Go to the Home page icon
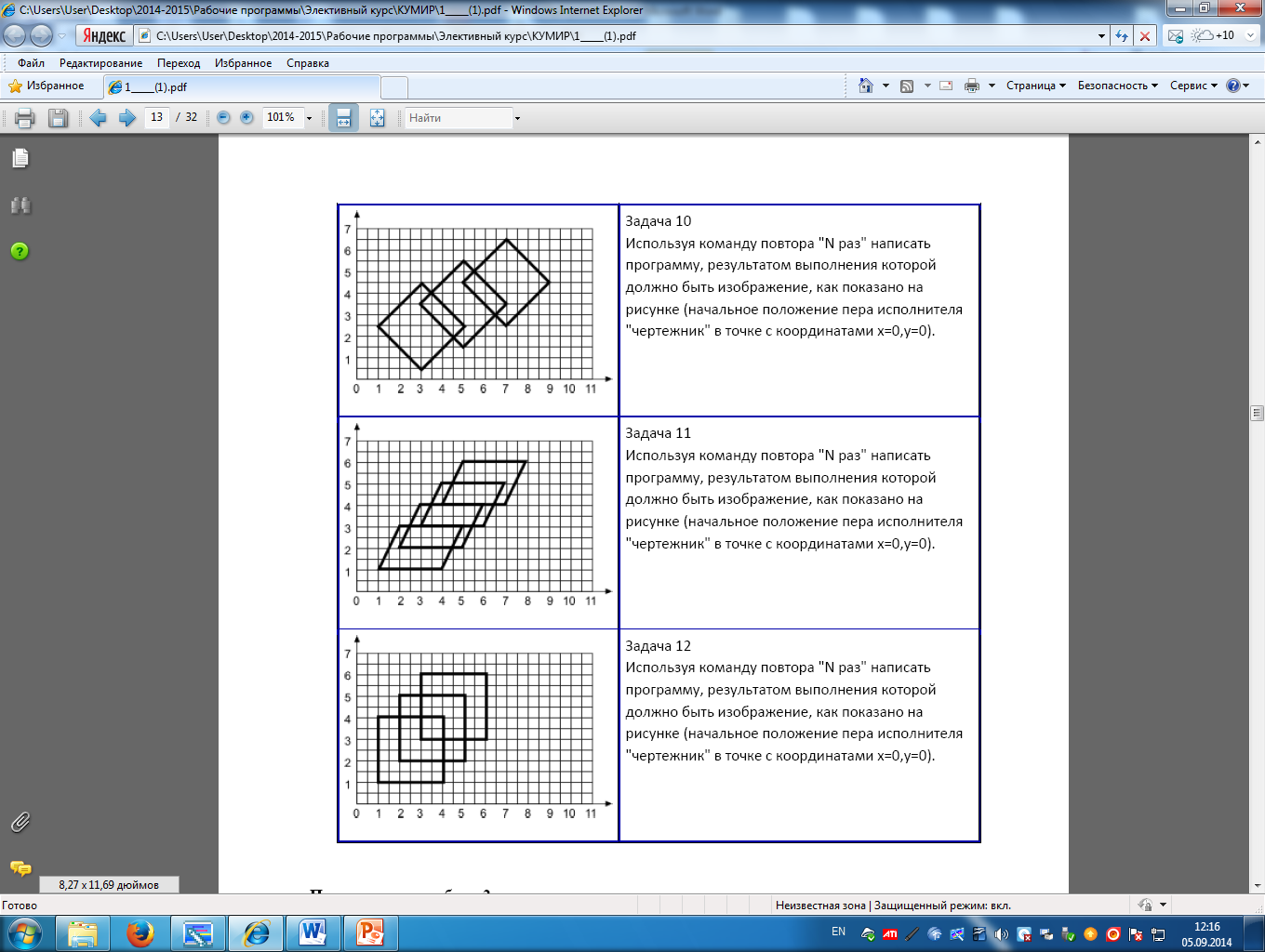The width and height of the screenshot is (1265, 952). click(866, 86)
